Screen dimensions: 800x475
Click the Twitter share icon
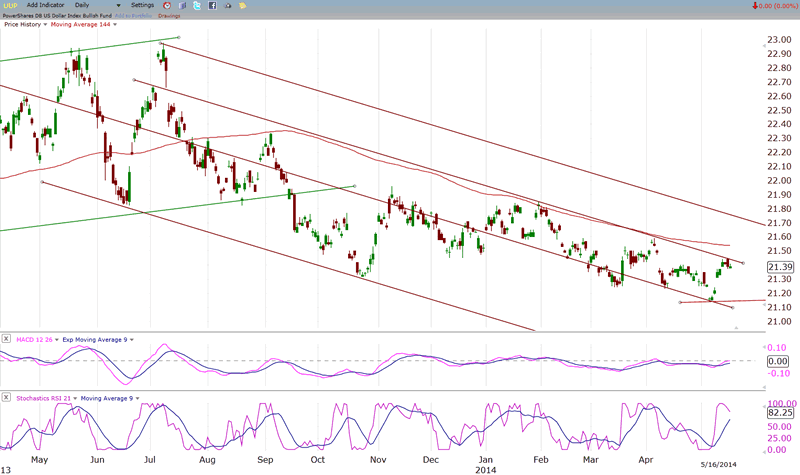pyautogui.click(x=197, y=6)
